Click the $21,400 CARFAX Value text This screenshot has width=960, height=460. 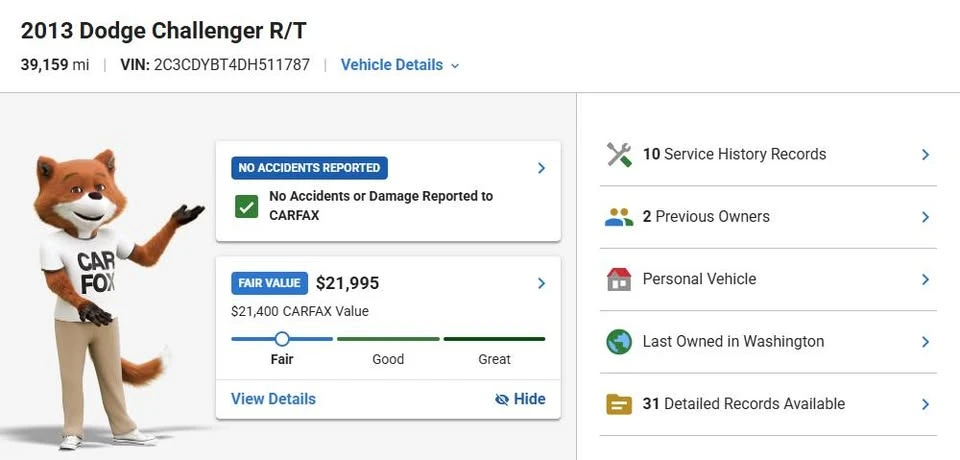pyautogui.click(x=300, y=311)
